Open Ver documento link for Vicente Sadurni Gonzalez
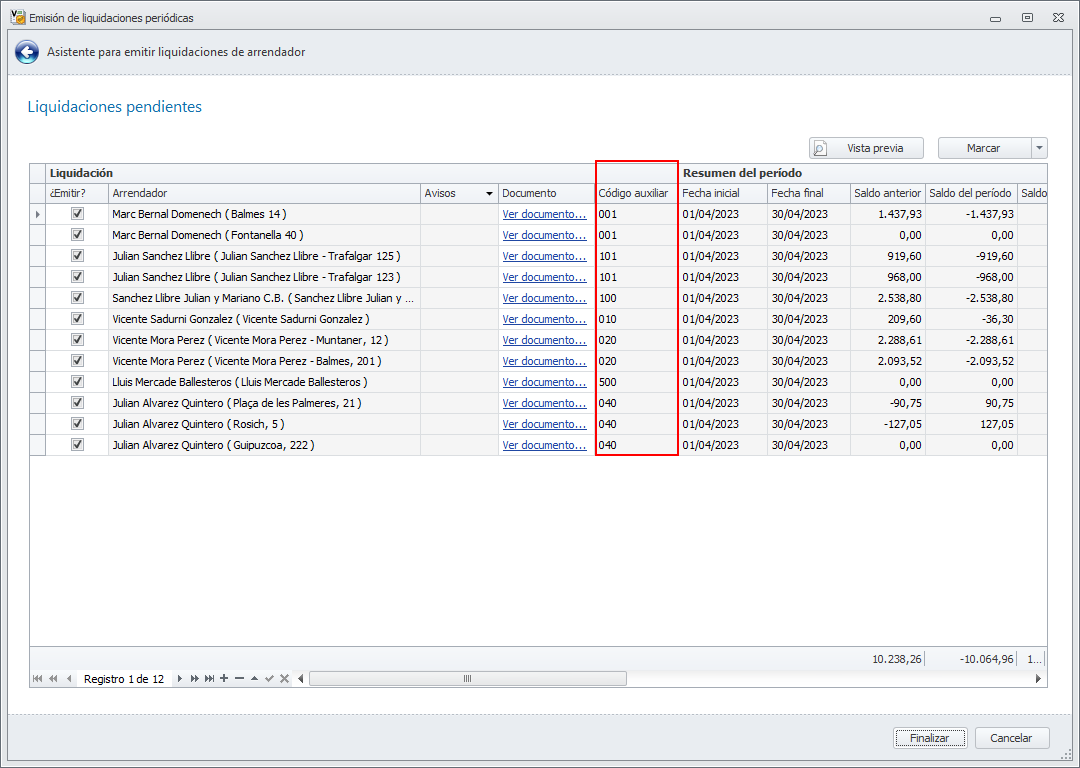 544,319
